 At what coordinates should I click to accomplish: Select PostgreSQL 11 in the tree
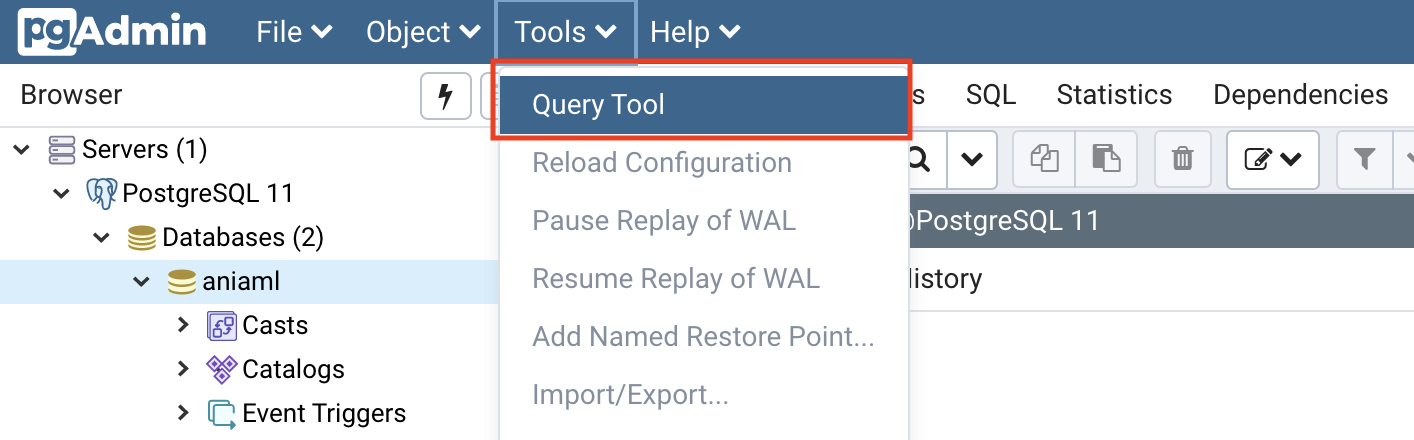point(208,193)
